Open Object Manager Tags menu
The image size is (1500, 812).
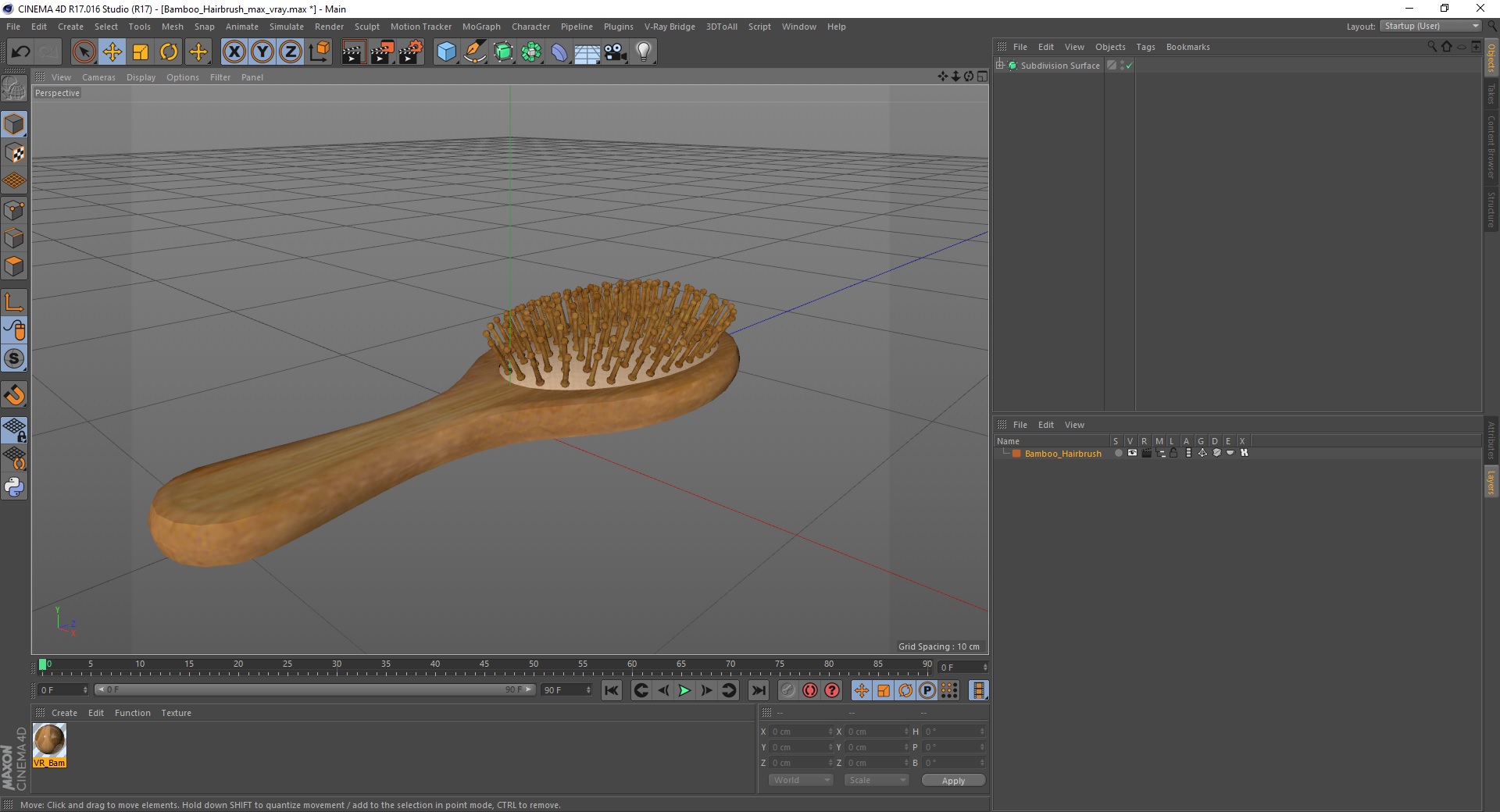click(1145, 47)
